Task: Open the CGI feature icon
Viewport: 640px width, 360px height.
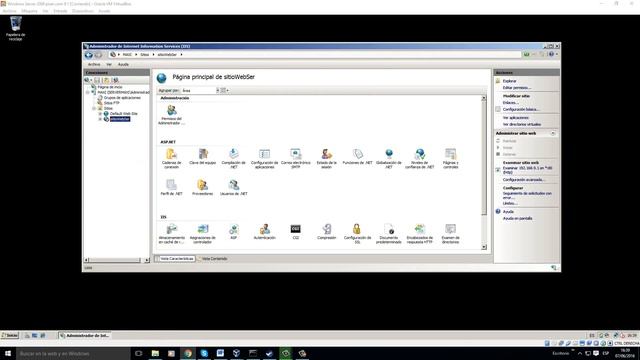Action: coord(296,232)
